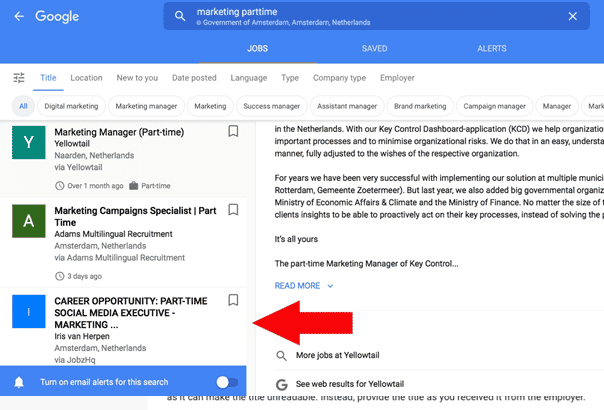Go back using the arrow beside Google
The width and height of the screenshot is (604, 410).
[19, 16]
